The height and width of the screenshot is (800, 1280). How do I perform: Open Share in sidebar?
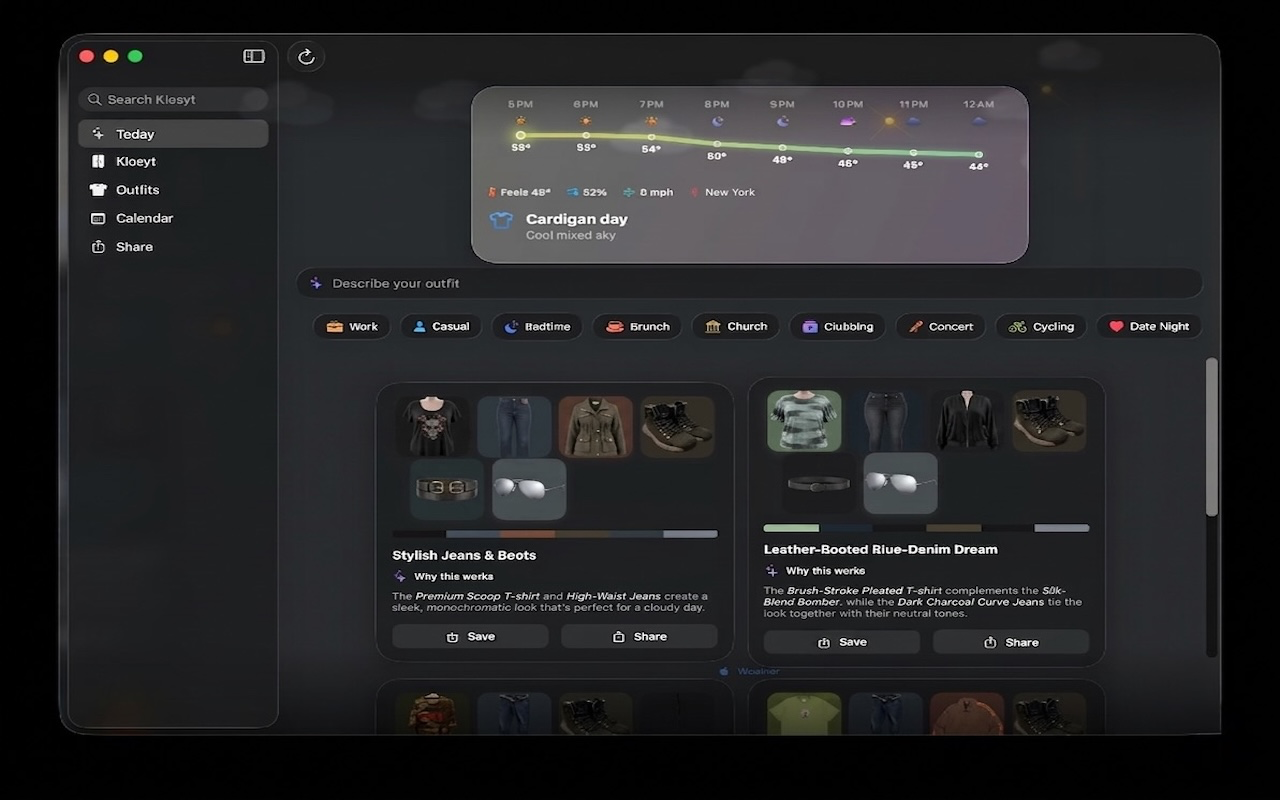pos(173,247)
